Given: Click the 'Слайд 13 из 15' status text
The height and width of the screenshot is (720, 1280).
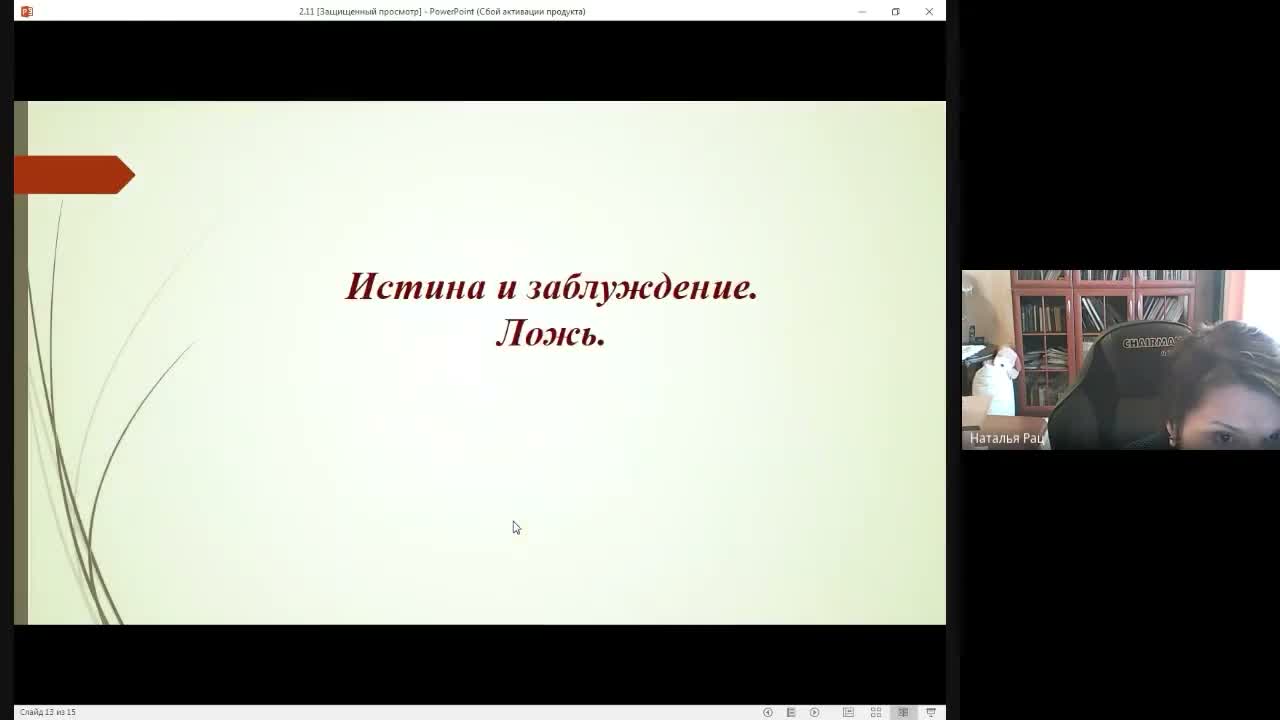Looking at the screenshot, I should click(x=47, y=712).
